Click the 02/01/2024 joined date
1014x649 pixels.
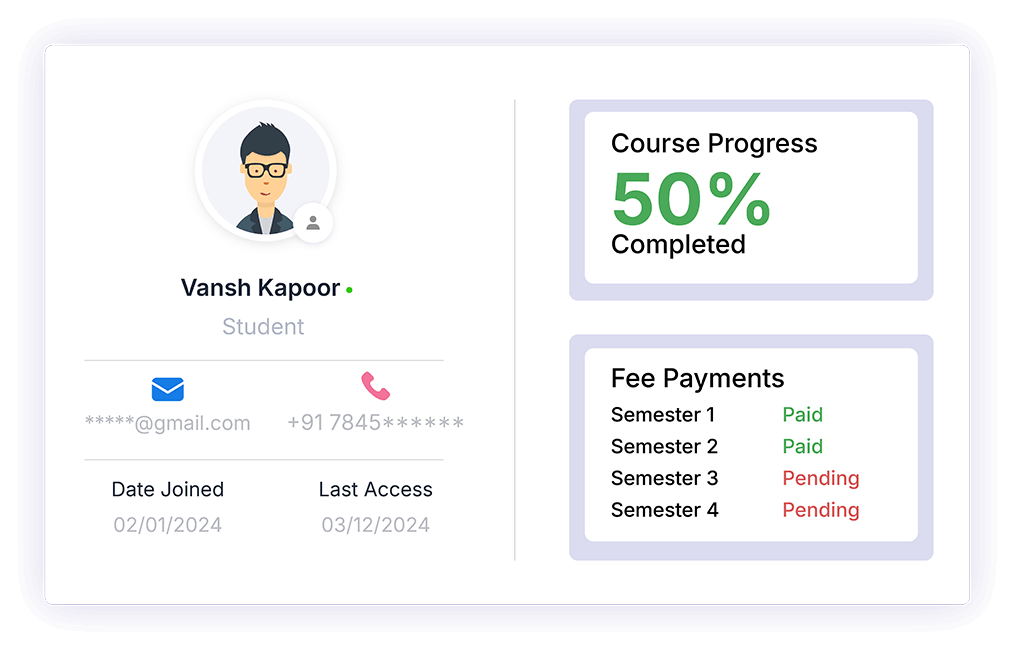click(167, 525)
